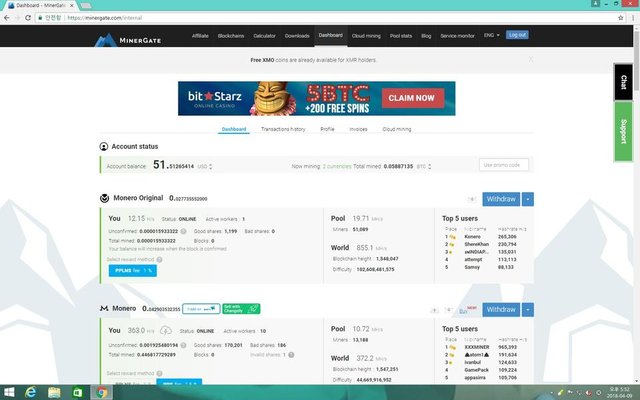The image size is (640, 400).
Task: Click Trade on button beside Monero
Action: click(201, 309)
